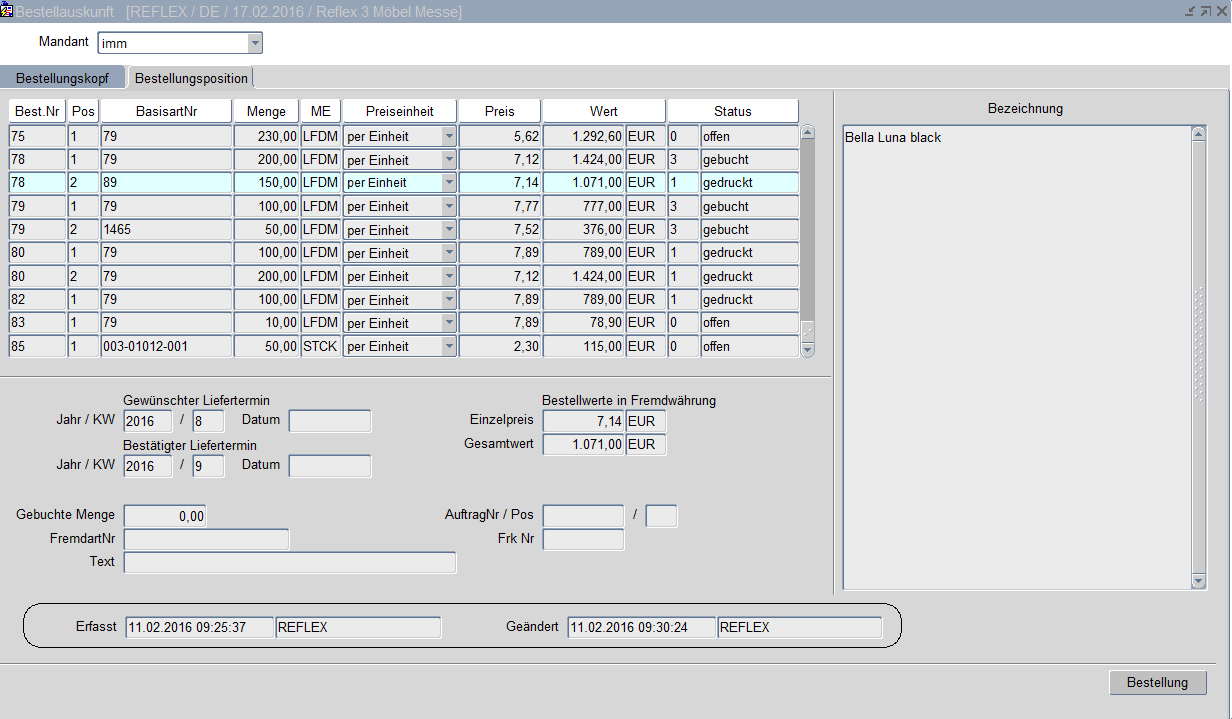Select BasisartNr 1465 cell in table
Image resolution: width=1232 pixels, height=719 pixels.
(x=166, y=230)
